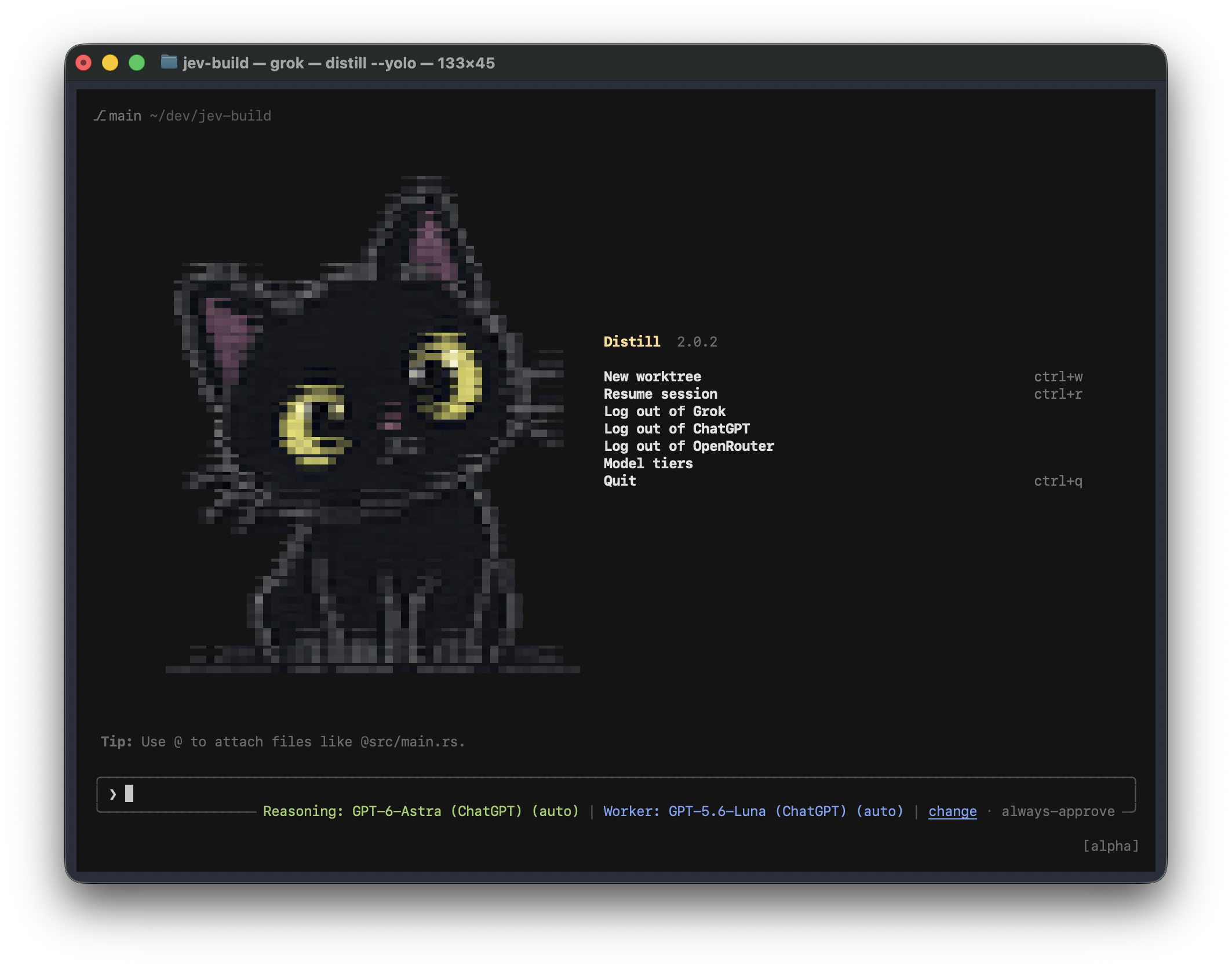The height and width of the screenshot is (969, 1232).
Task: Click the ~/dev/jev-build path text
Action: coord(210,116)
